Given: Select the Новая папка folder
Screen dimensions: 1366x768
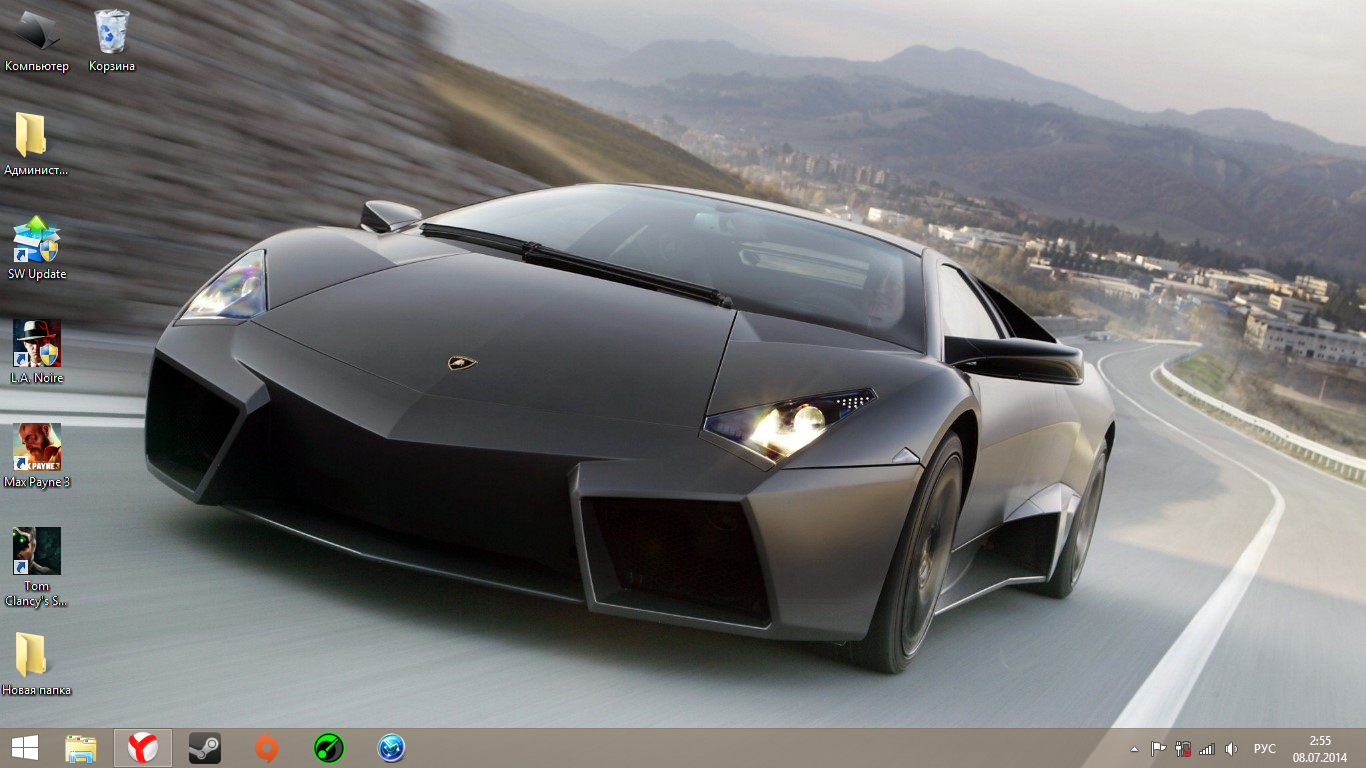Looking at the screenshot, I should tap(37, 665).
